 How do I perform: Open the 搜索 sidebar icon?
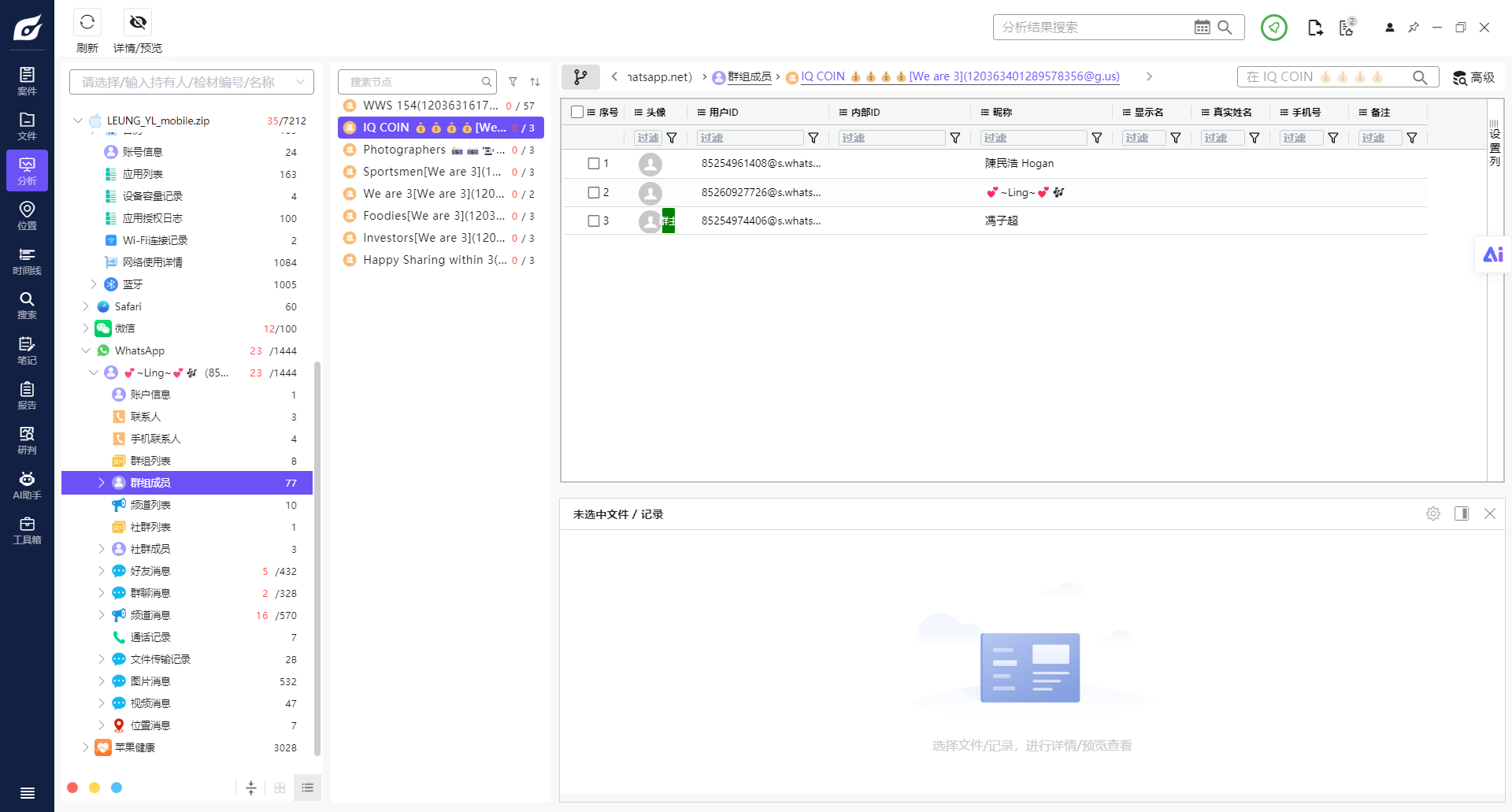(x=27, y=306)
